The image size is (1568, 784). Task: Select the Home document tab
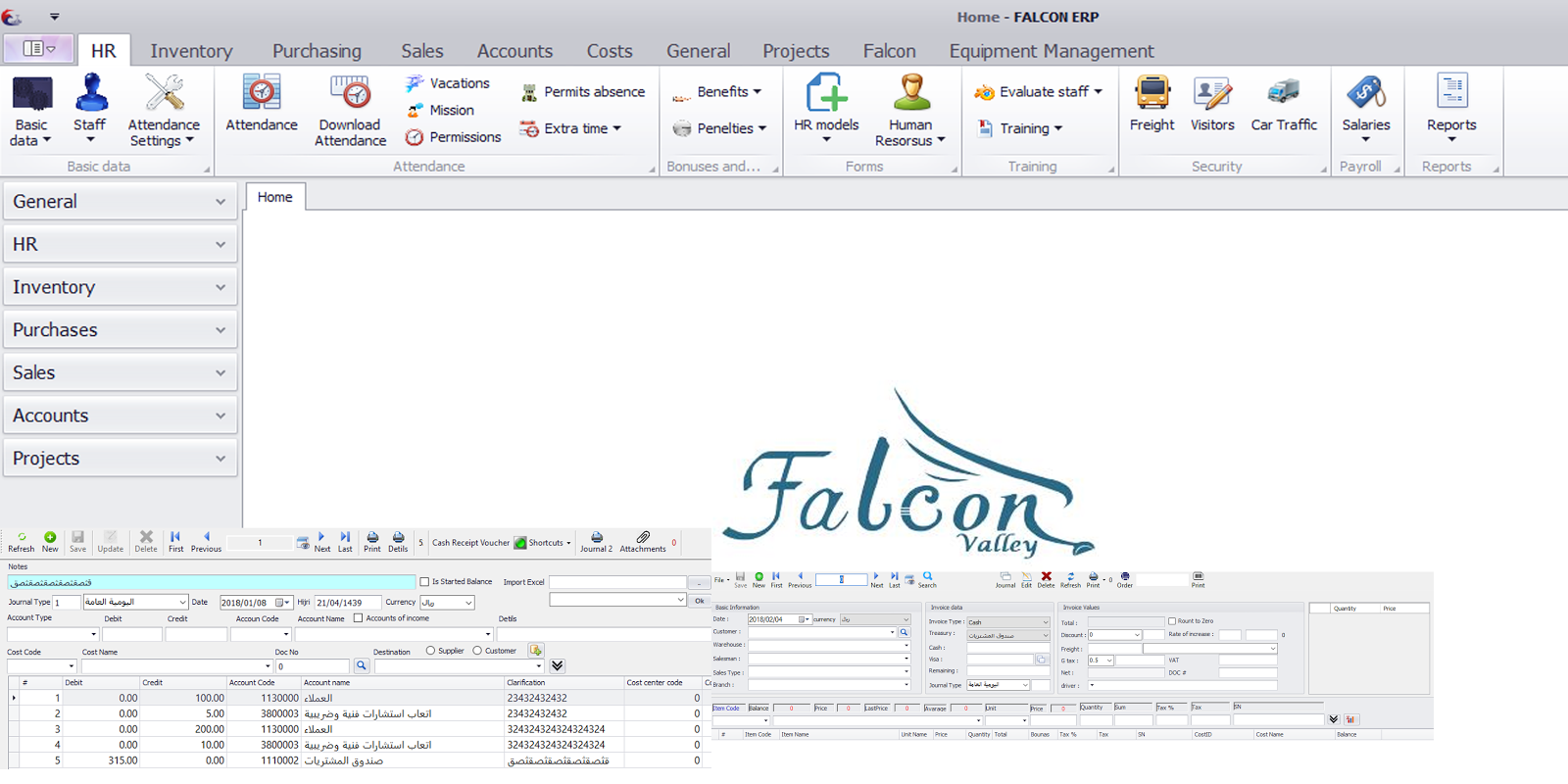[275, 197]
